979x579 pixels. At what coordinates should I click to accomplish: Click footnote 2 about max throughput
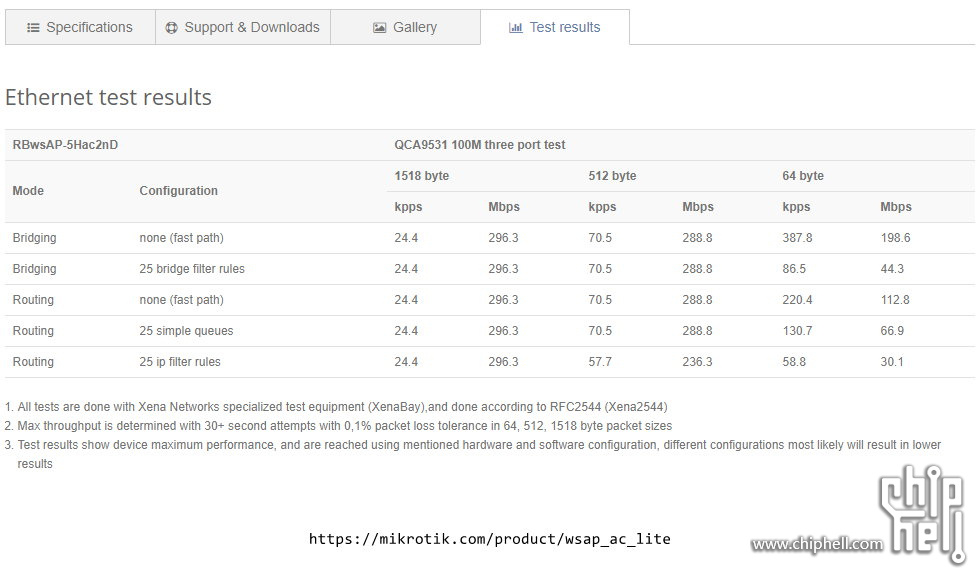coord(338,426)
